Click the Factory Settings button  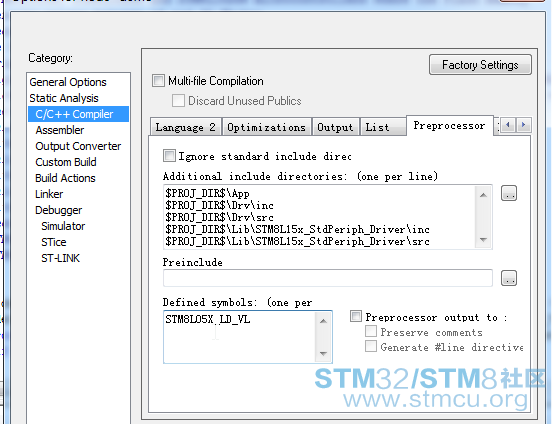(x=480, y=65)
